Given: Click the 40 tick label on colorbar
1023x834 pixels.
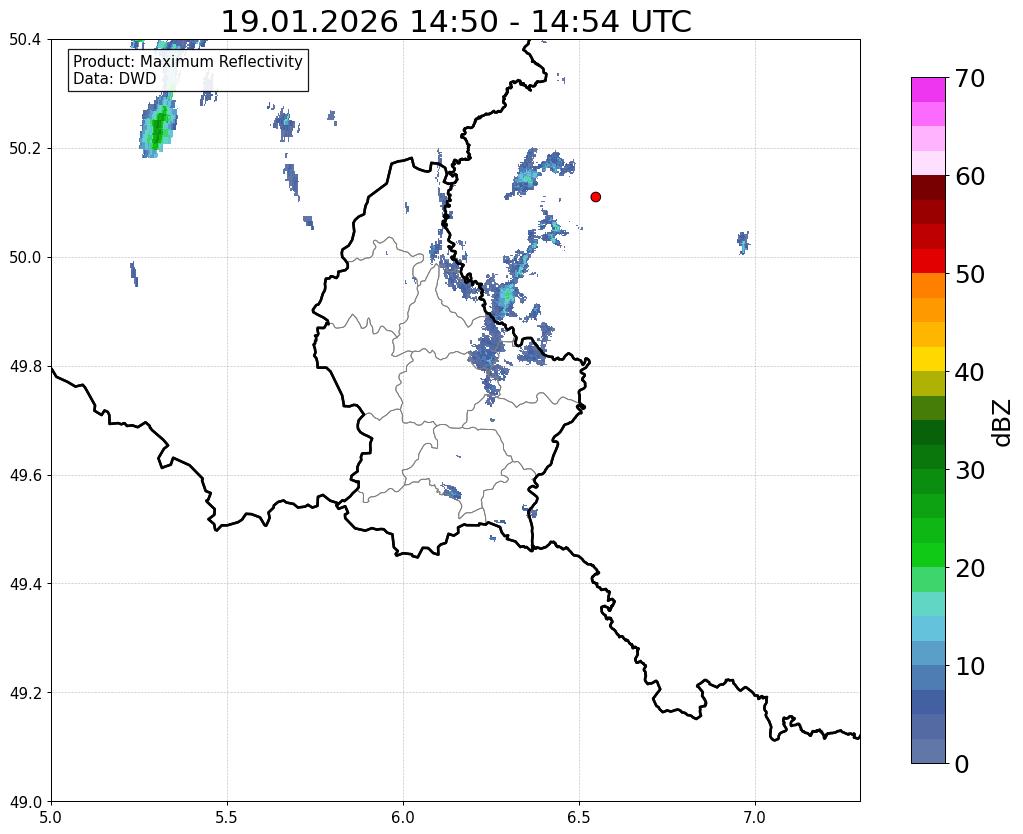Looking at the screenshot, I should [x=970, y=372].
